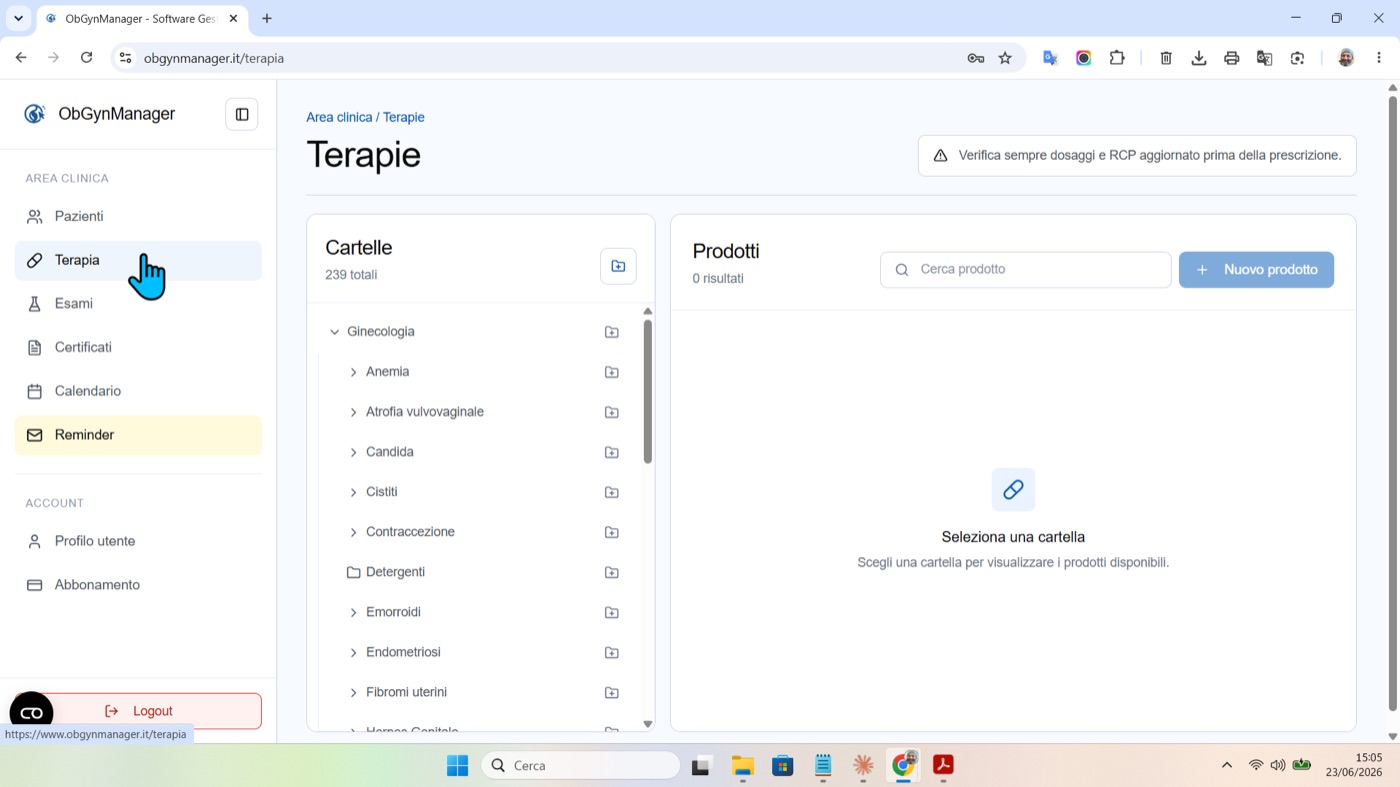Open Pazienti in the sidebar

coord(138,216)
